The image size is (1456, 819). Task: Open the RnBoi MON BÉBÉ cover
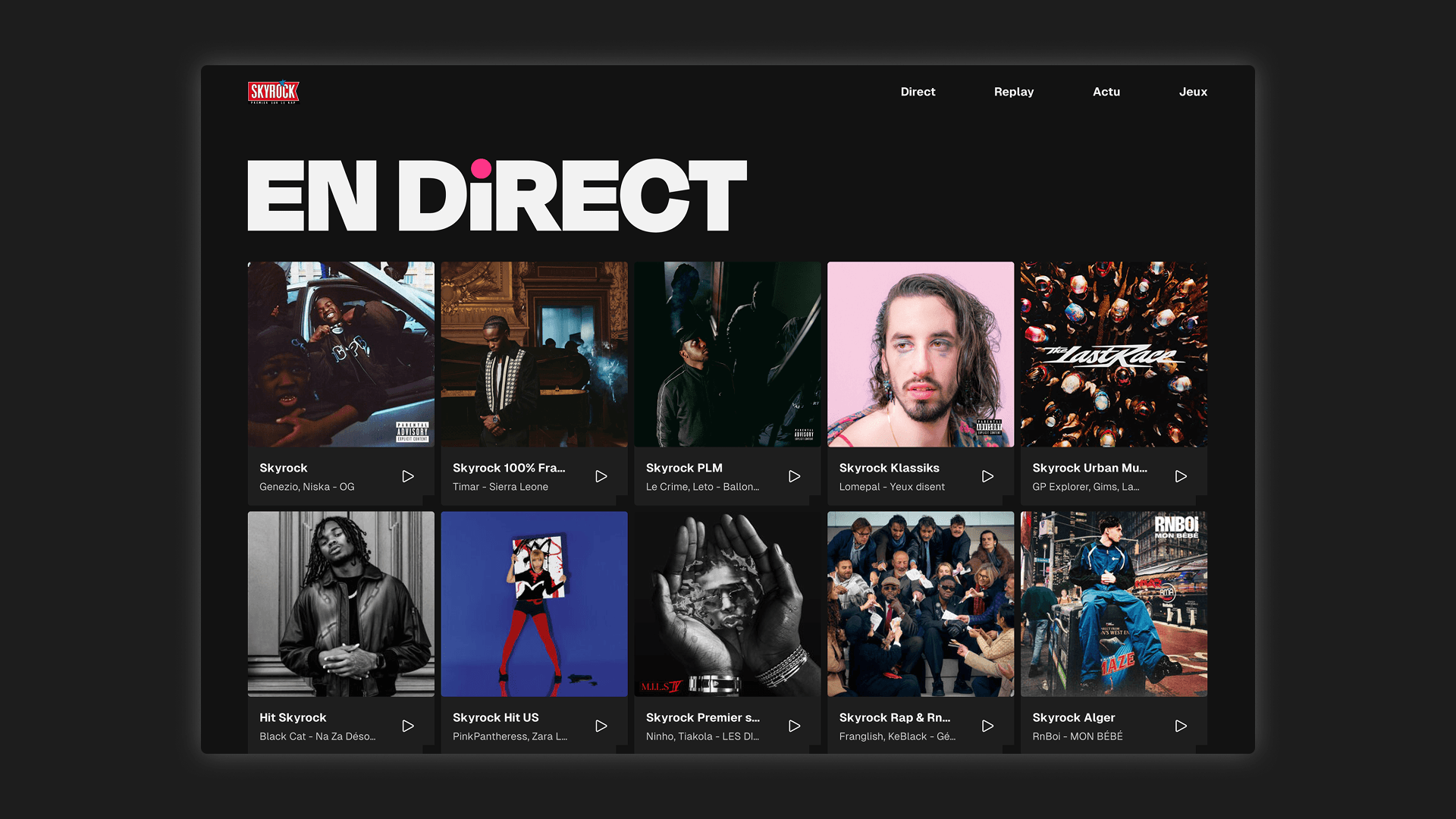click(1114, 604)
